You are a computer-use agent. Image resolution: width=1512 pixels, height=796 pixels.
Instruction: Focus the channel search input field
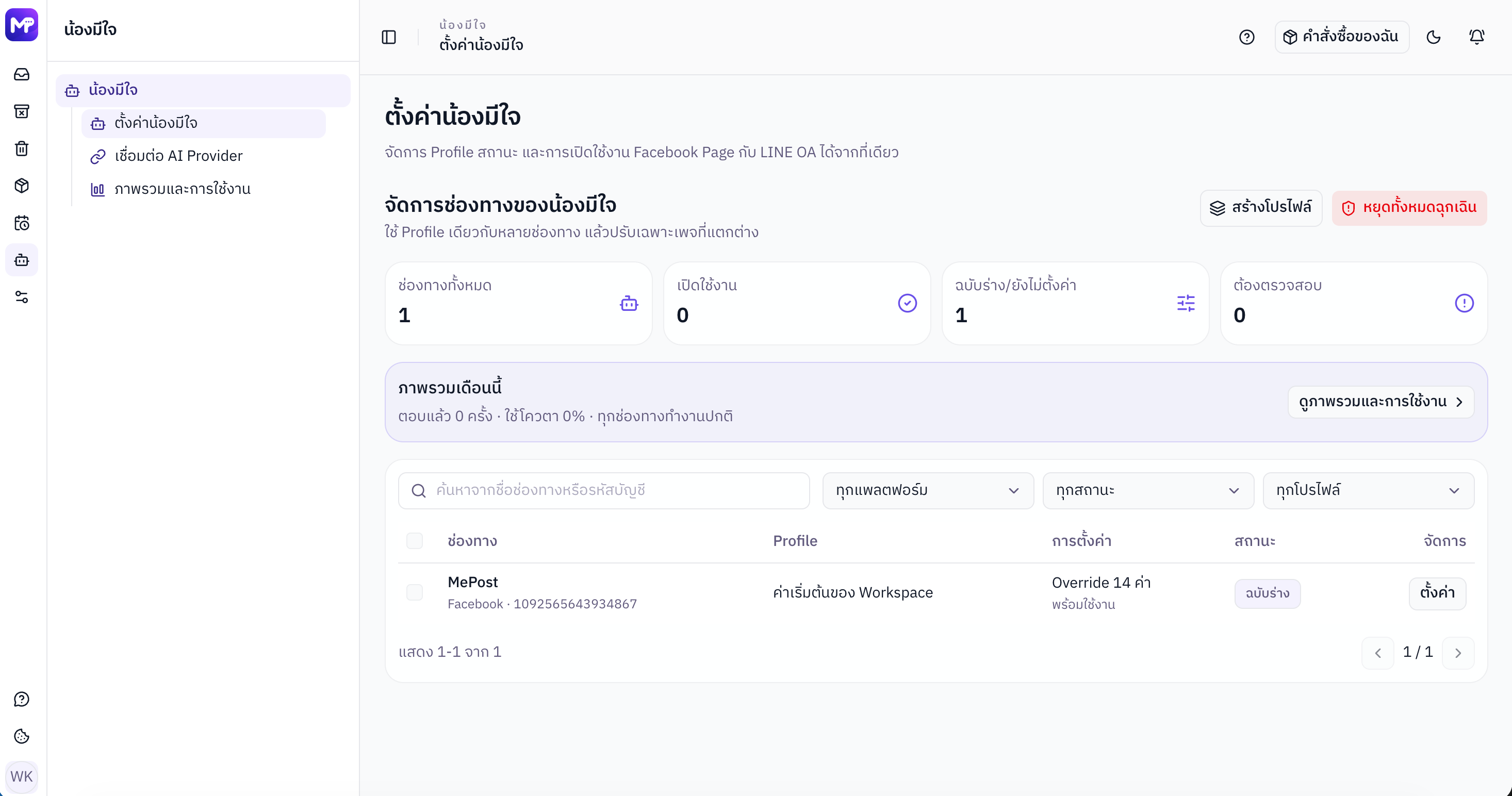point(604,490)
